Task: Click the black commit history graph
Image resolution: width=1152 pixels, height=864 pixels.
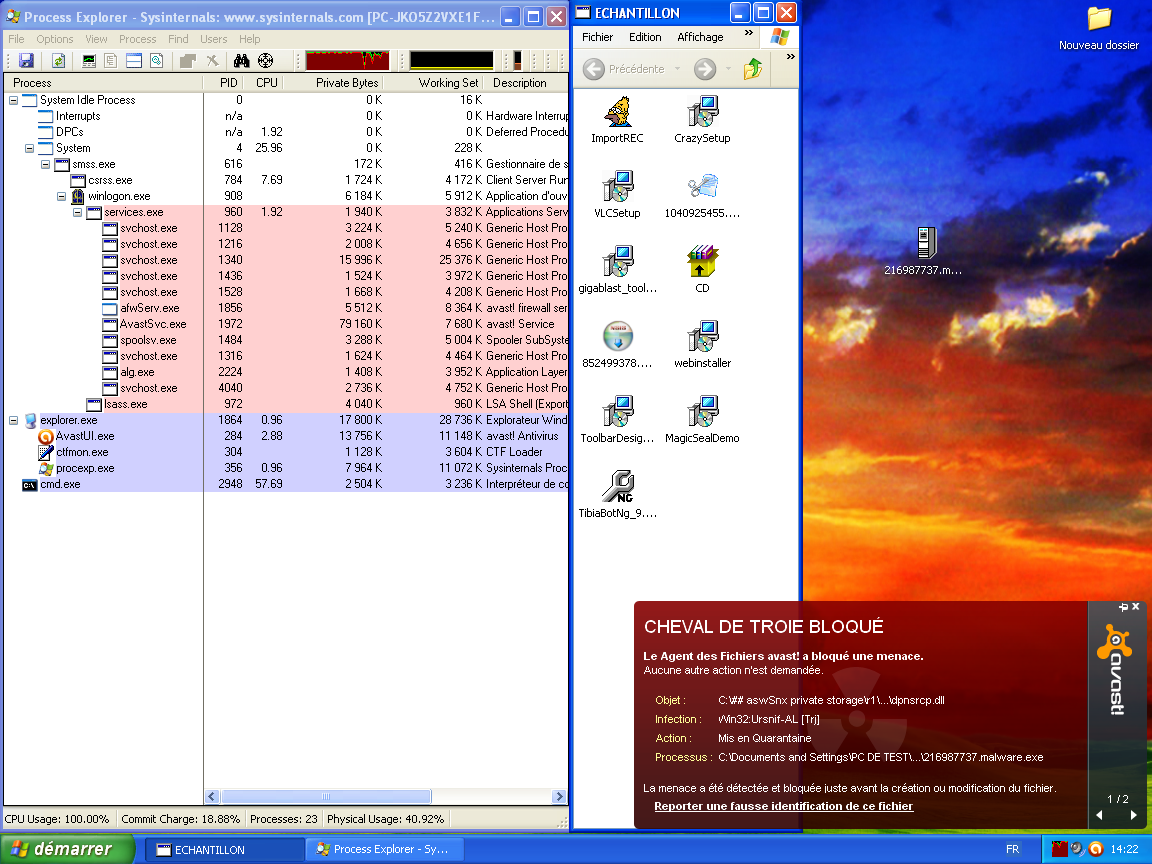Action: [452, 60]
